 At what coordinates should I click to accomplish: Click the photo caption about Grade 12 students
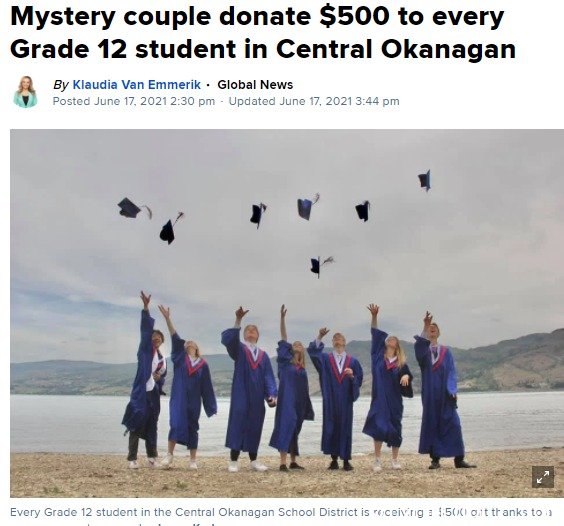[281, 512]
